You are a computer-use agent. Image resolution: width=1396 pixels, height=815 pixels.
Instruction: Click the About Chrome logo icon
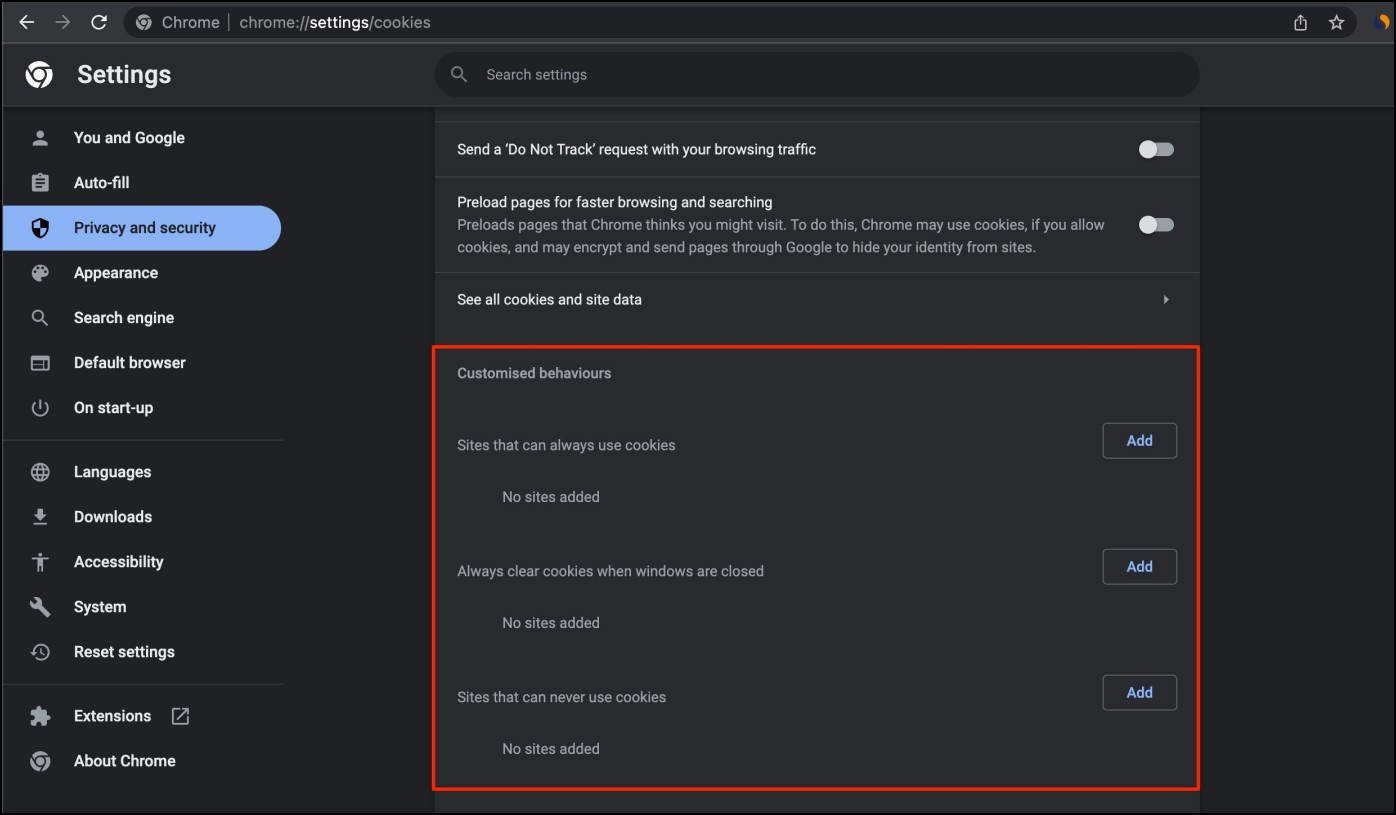click(x=40, y=761)
